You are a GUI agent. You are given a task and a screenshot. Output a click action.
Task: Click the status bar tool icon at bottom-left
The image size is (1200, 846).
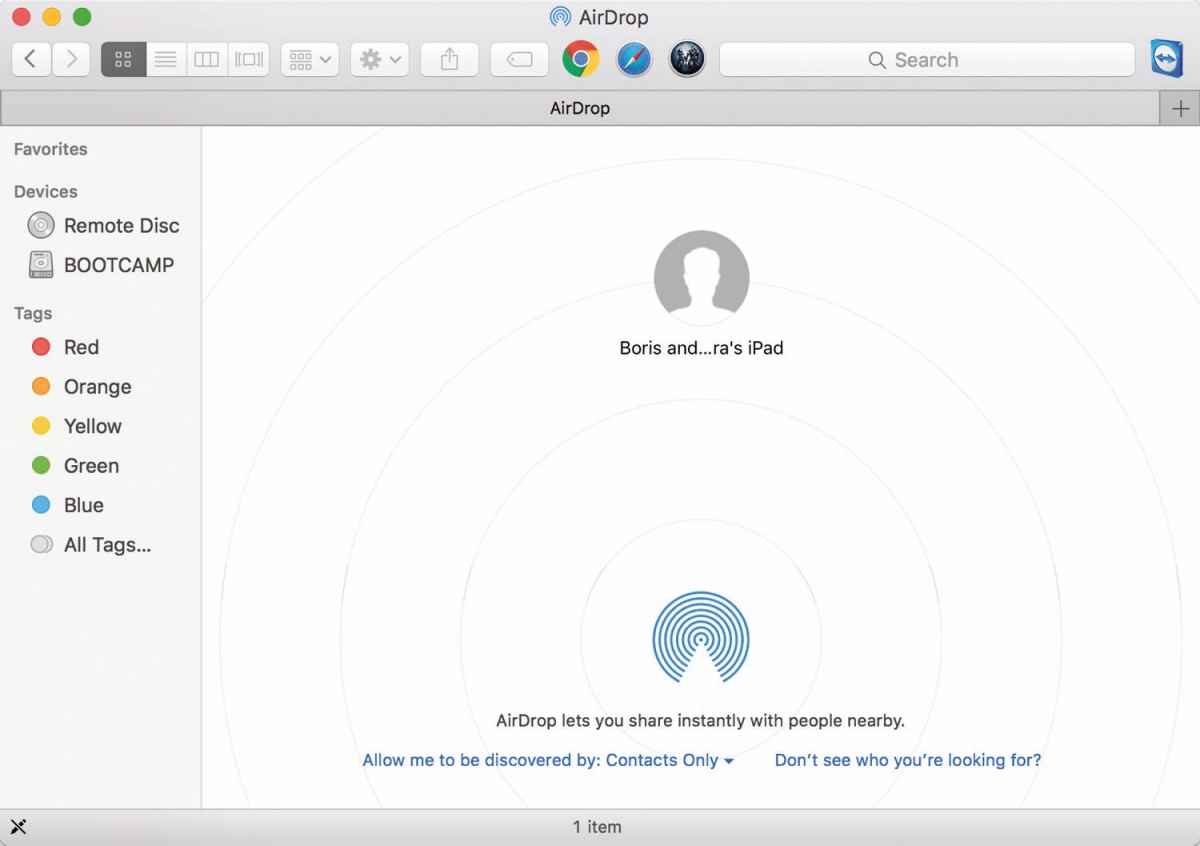18,826
